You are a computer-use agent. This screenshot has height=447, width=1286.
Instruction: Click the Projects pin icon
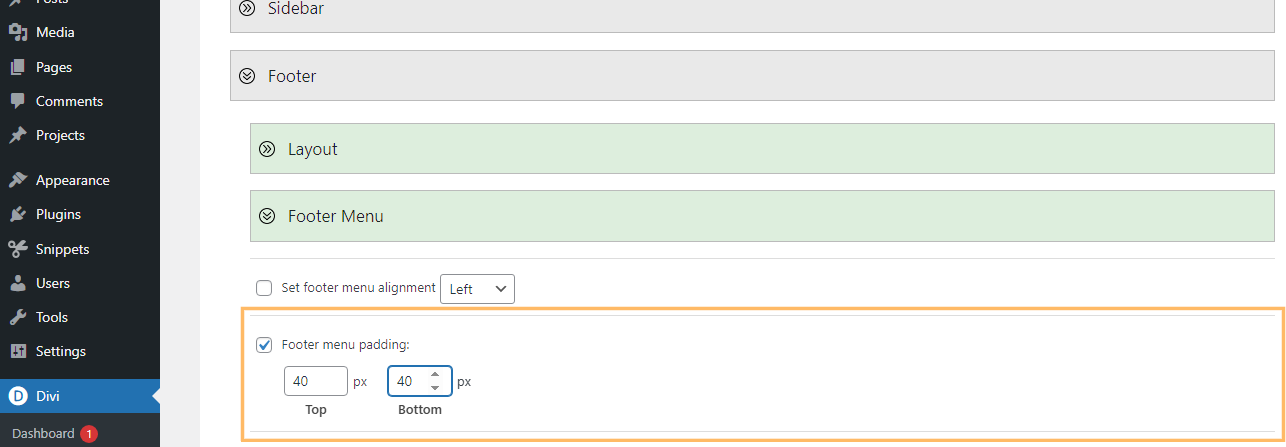pos(17,135)
